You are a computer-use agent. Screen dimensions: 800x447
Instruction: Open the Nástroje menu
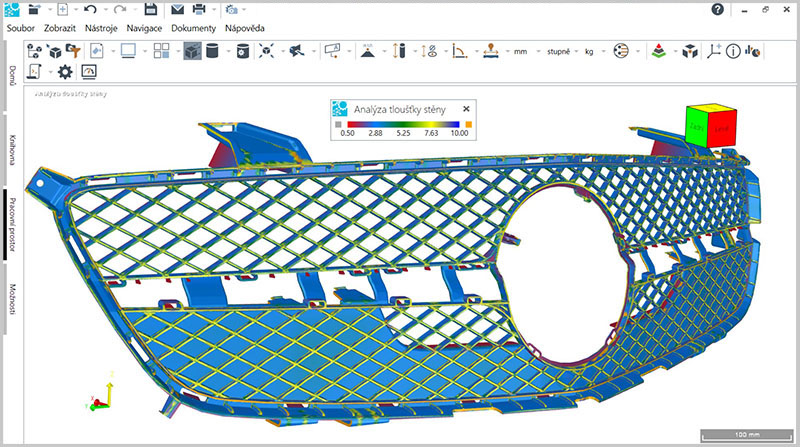point(103,28)
